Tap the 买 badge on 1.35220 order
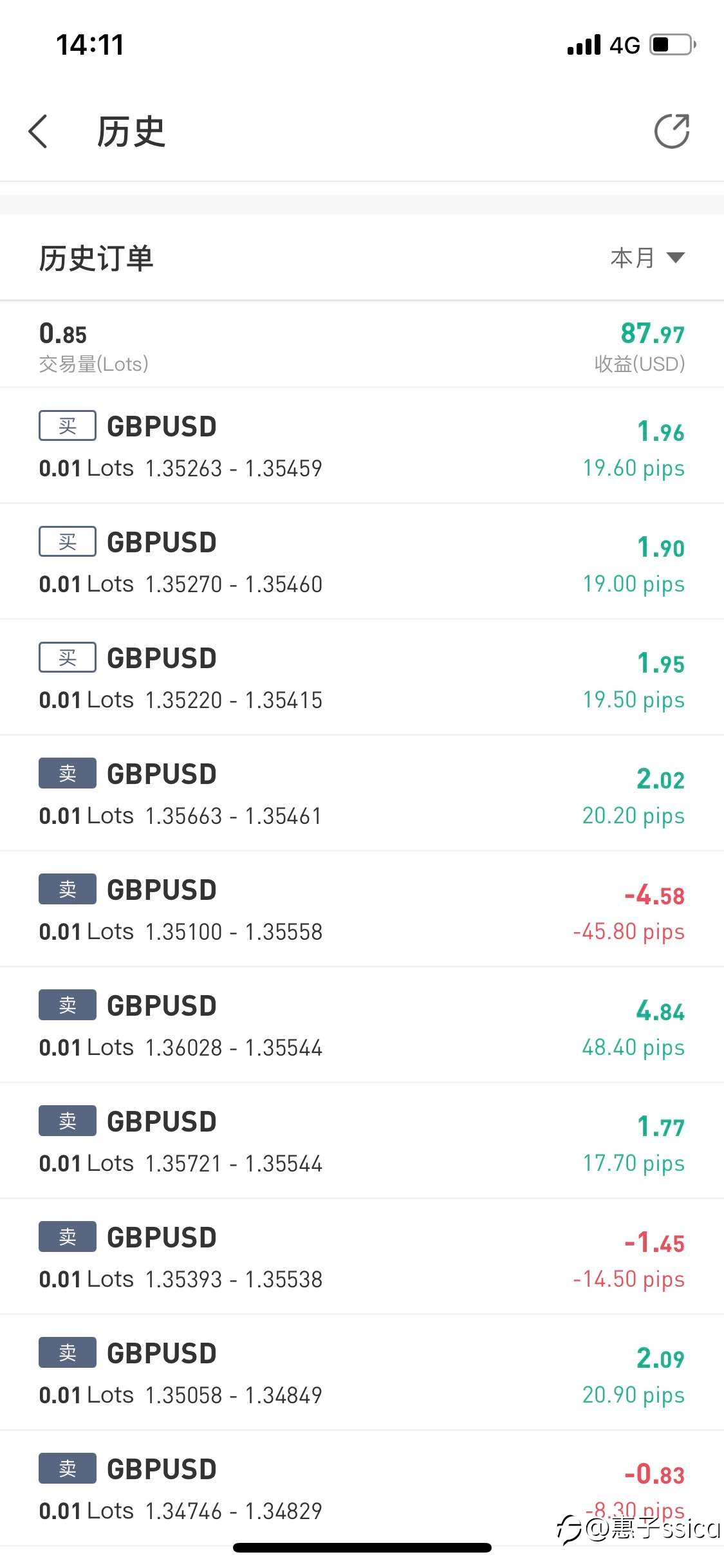Image resolution: width=724 pixels, height=1568 pixels. 68,658
